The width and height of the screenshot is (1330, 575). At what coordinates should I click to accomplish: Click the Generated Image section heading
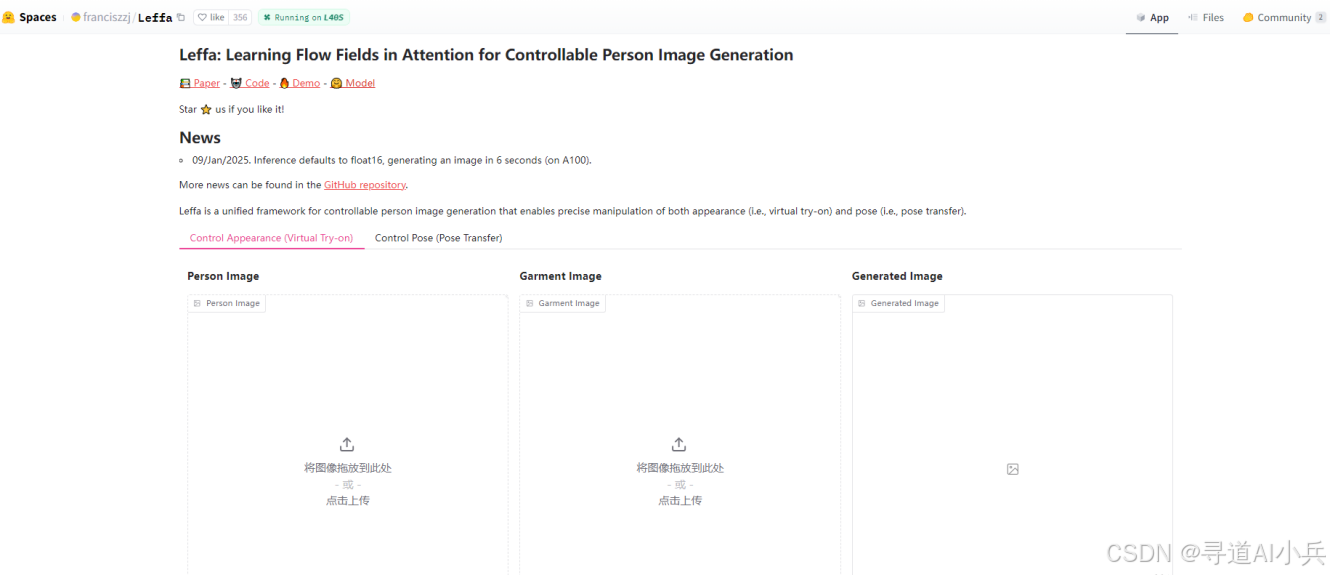[897, 276]
